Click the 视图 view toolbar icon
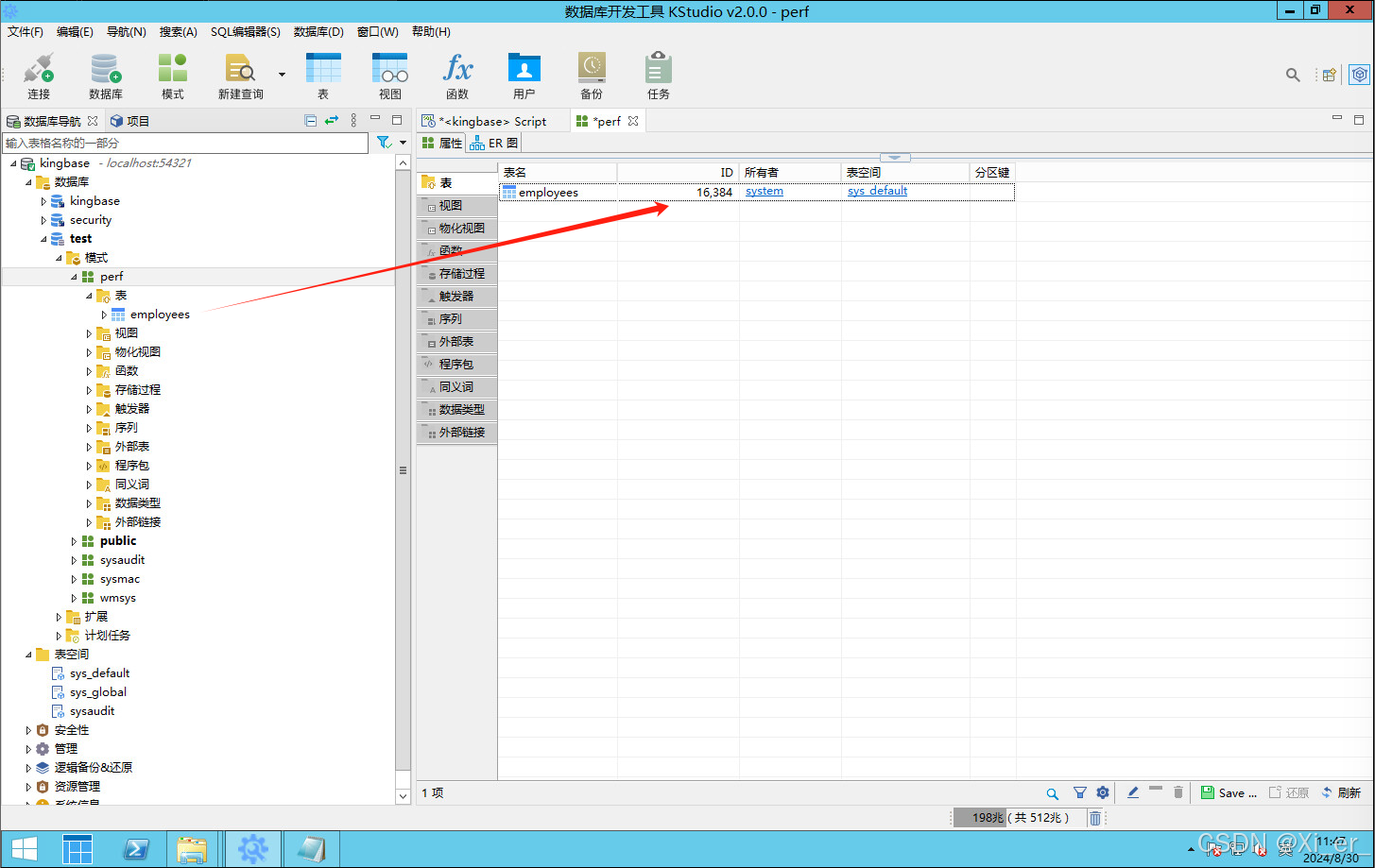The image size is (1375, 868). 390,77
